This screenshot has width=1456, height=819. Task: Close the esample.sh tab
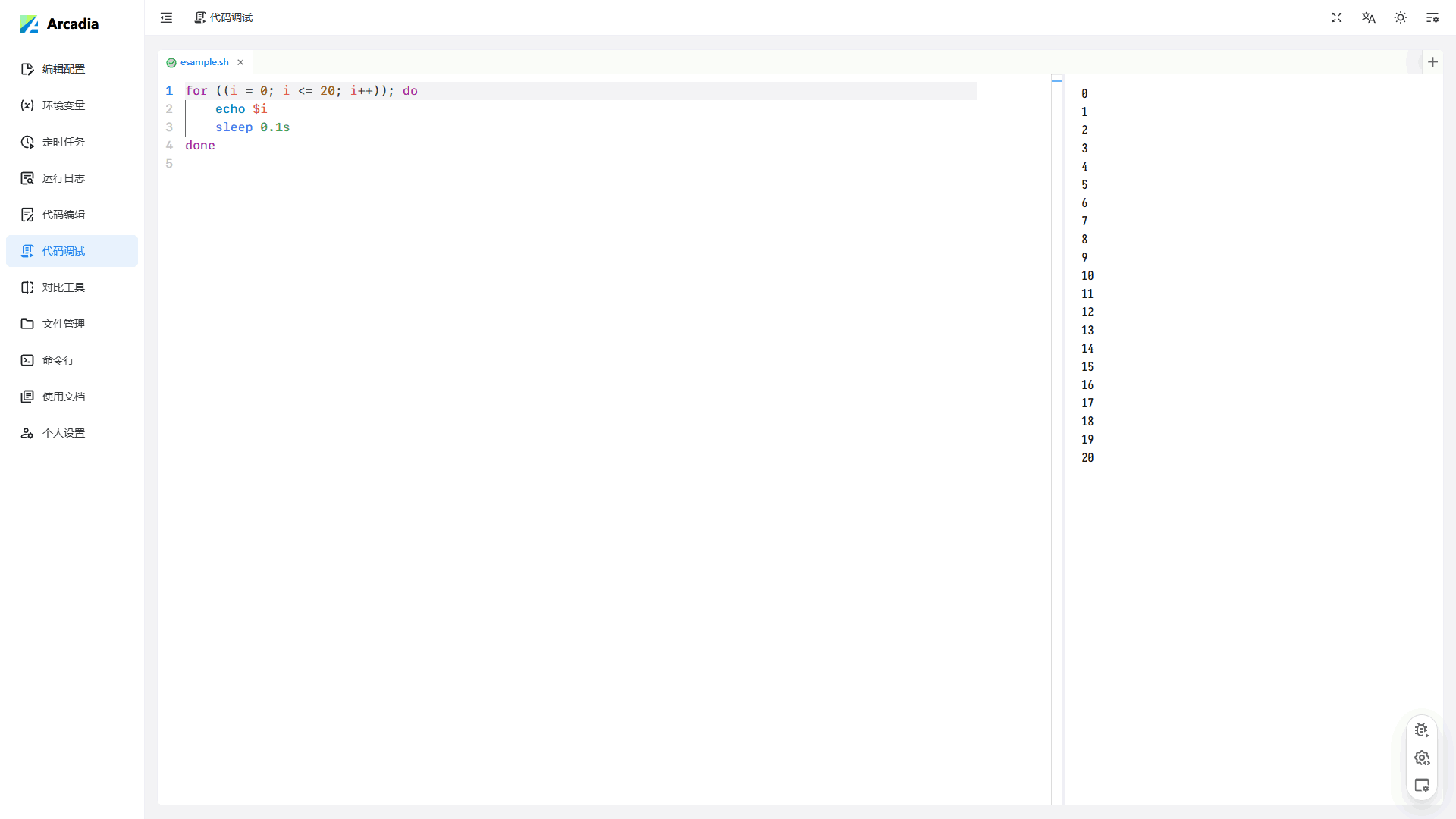[x=240, y=62]
